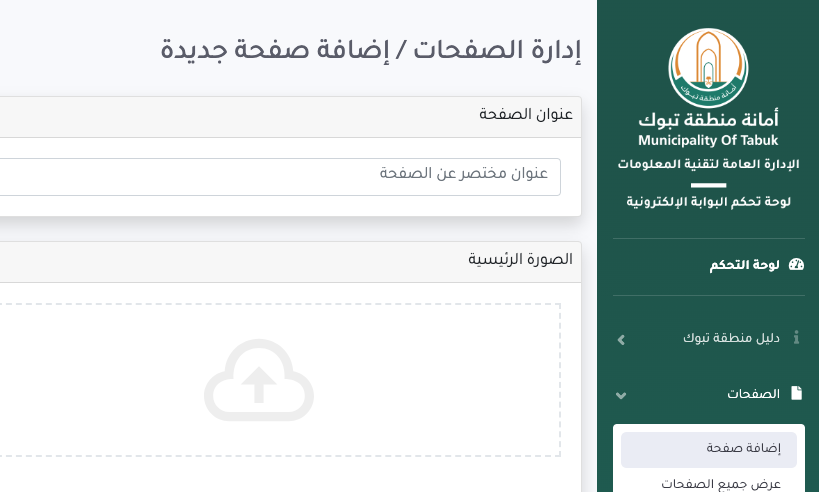
Task: Click the file icon beside الصفحات
Action: tap(796, 394)
